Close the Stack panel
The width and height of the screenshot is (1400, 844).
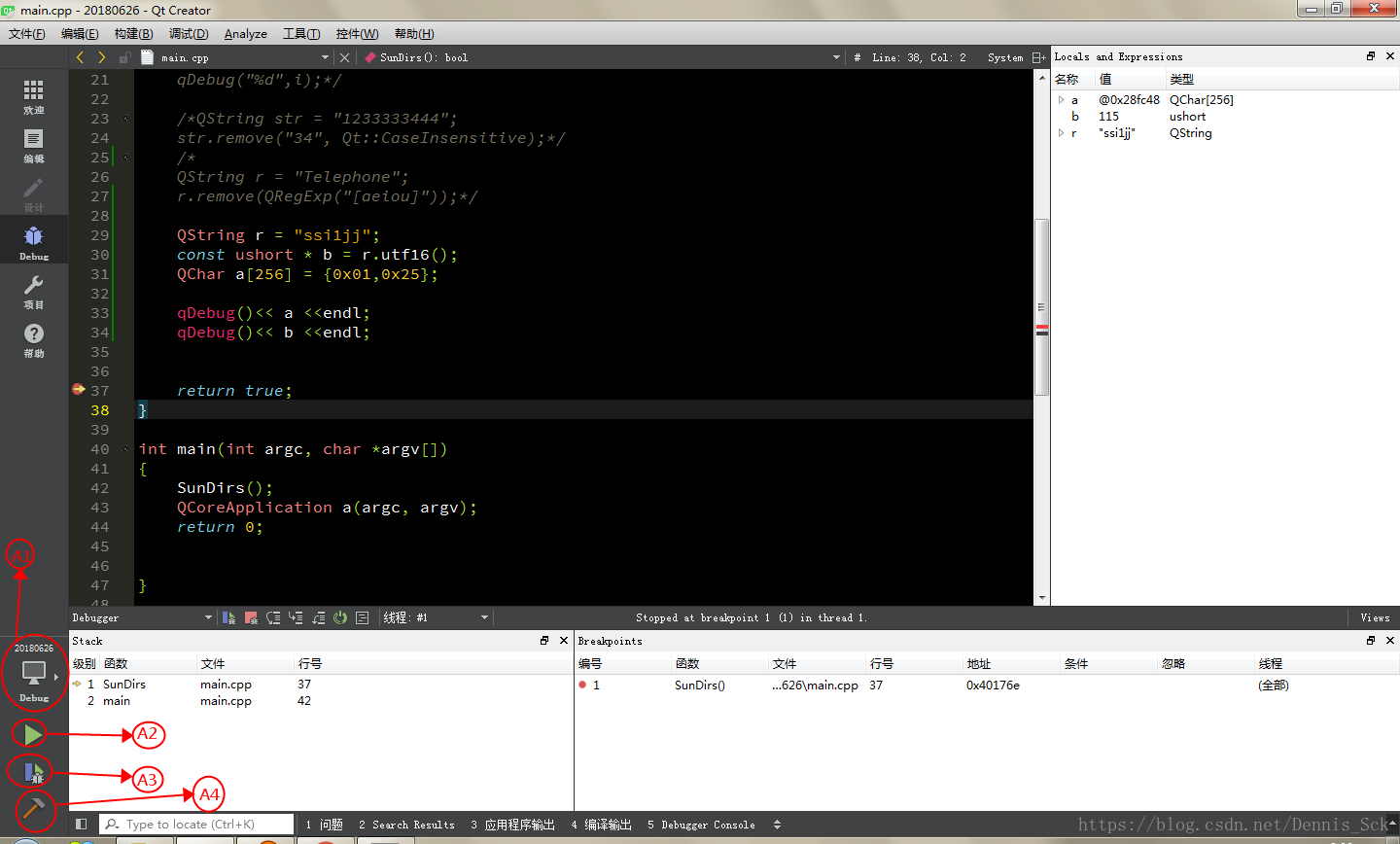pyautogui.click(x=564, y=641)
